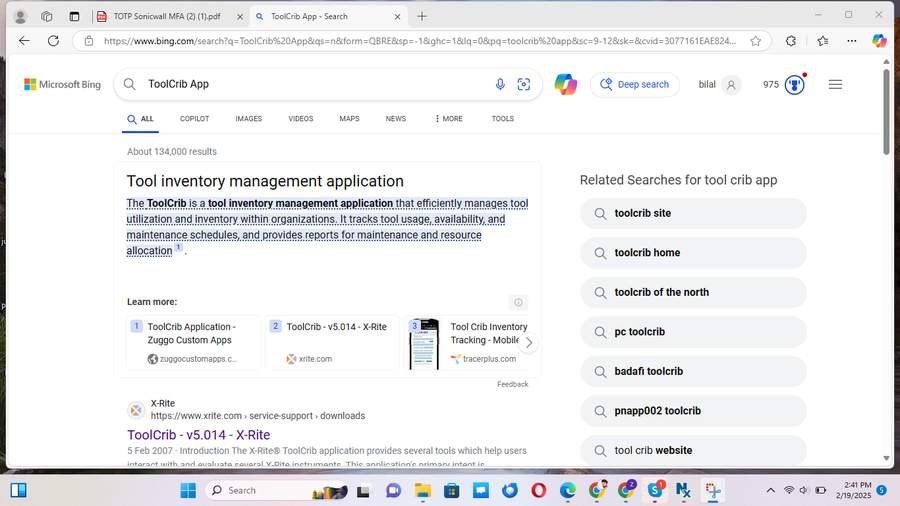Open the Opera browser taskbar icon
The width and height of the screenshot is (900, 506).
(538, 491)
